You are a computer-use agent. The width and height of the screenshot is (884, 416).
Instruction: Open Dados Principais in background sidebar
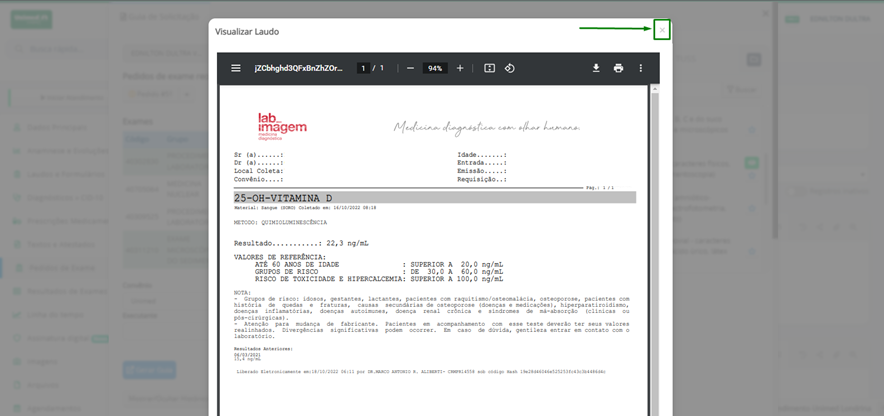[56, 127]
